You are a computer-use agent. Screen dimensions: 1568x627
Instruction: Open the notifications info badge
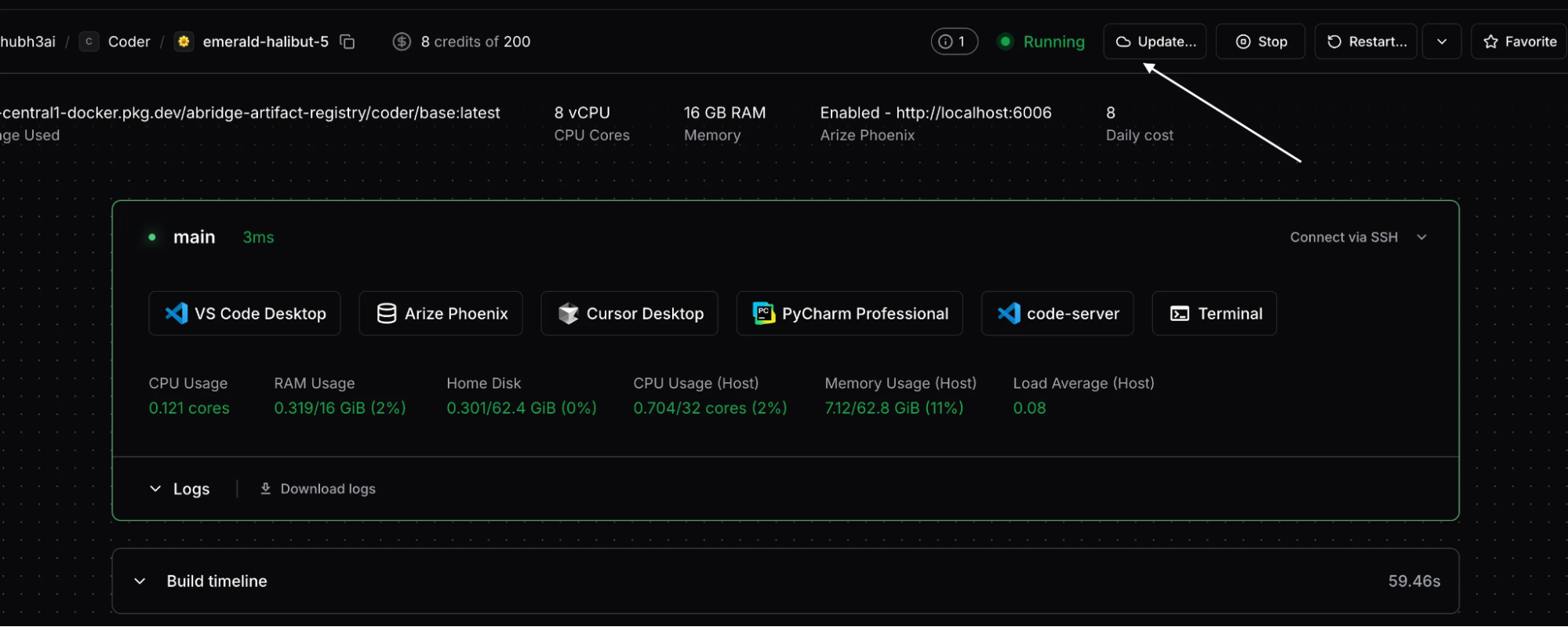coord(954,42)
